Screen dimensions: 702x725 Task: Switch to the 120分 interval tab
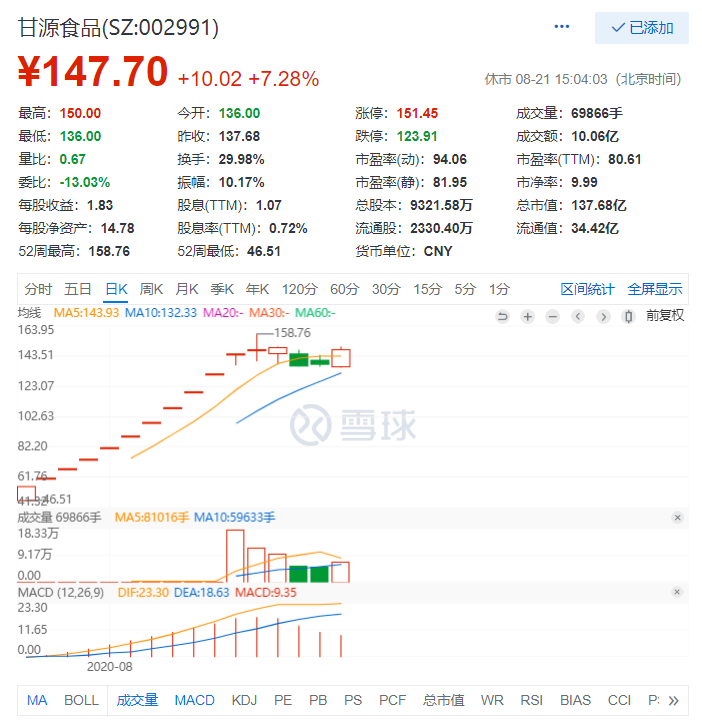tap(300, 289)
